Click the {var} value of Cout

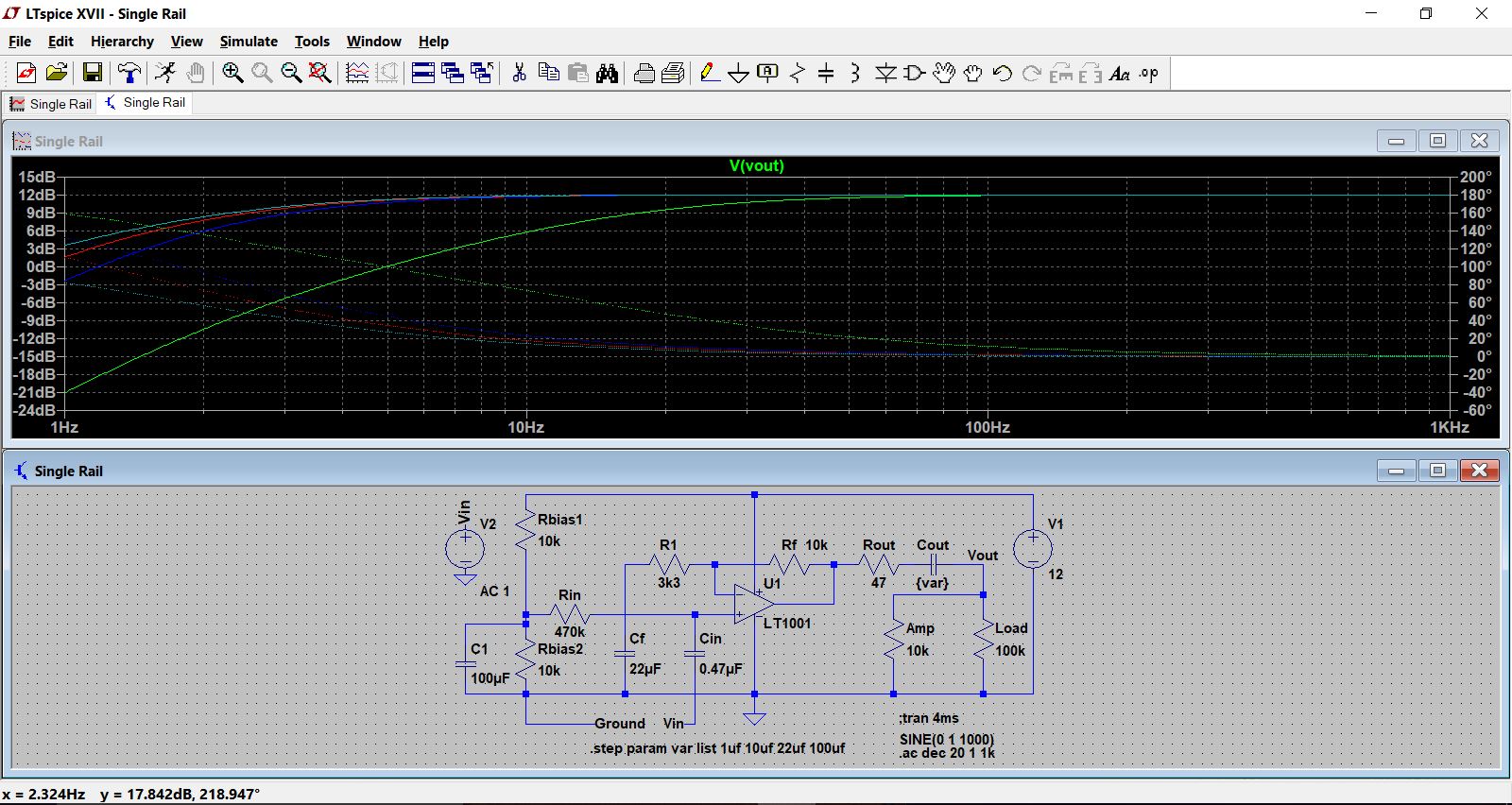pyautogui.click(x=932, y=583)
